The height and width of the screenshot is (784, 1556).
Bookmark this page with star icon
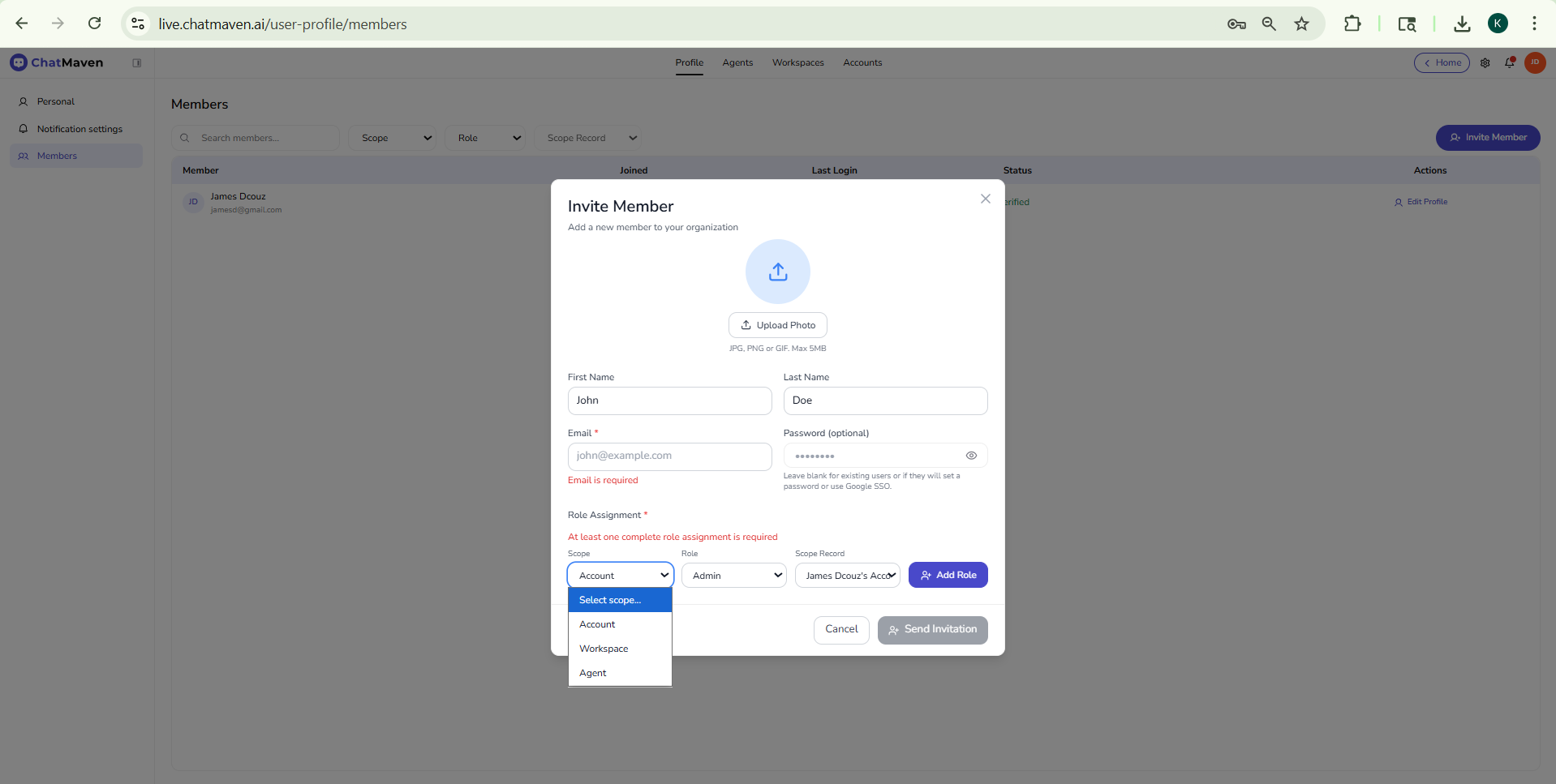1301,24
